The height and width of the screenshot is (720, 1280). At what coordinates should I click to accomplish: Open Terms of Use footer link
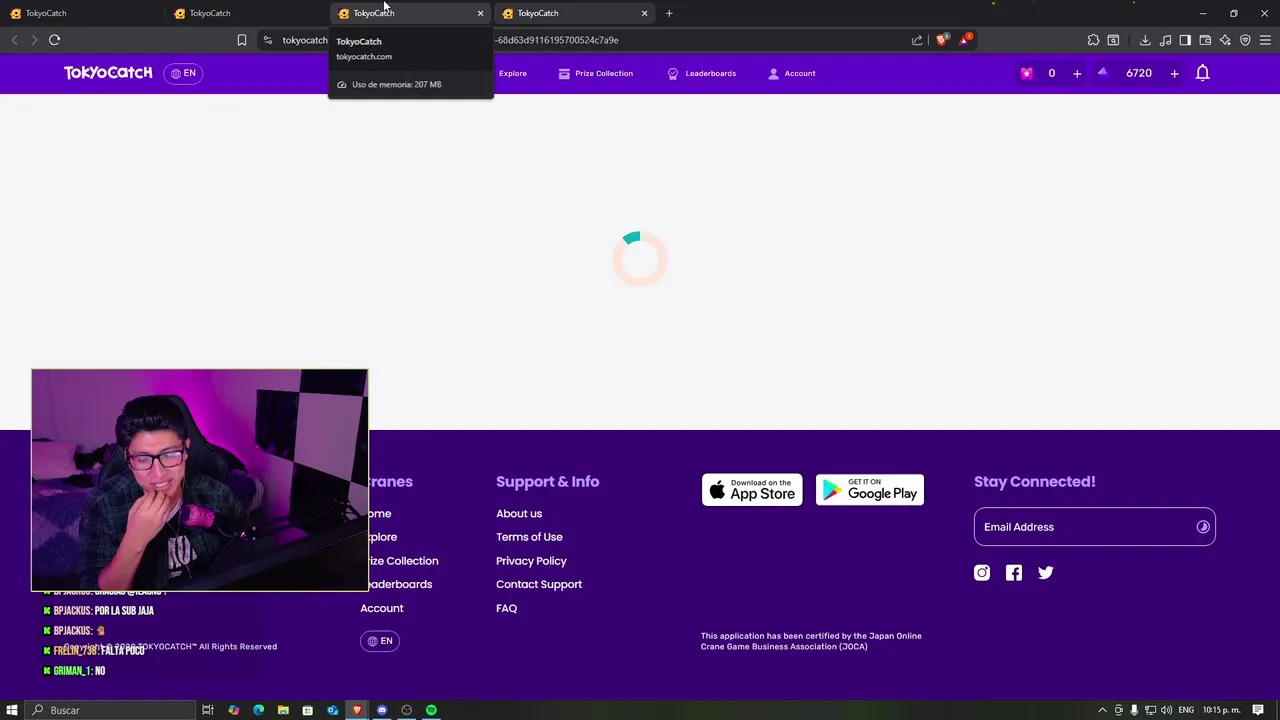coord(529,537)
